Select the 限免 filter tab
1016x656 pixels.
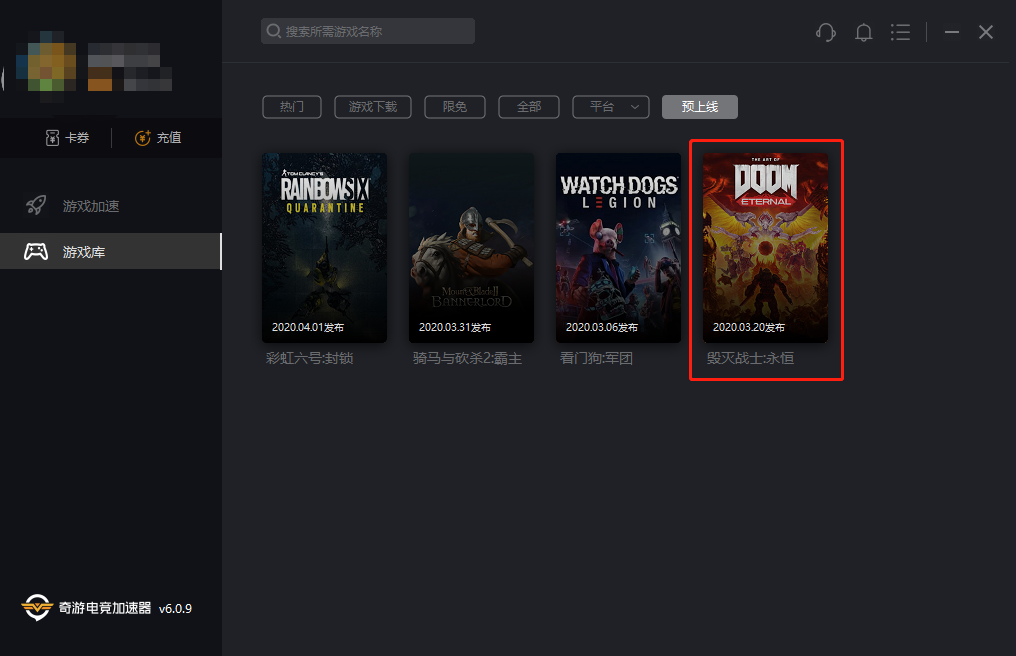[455, 107]
